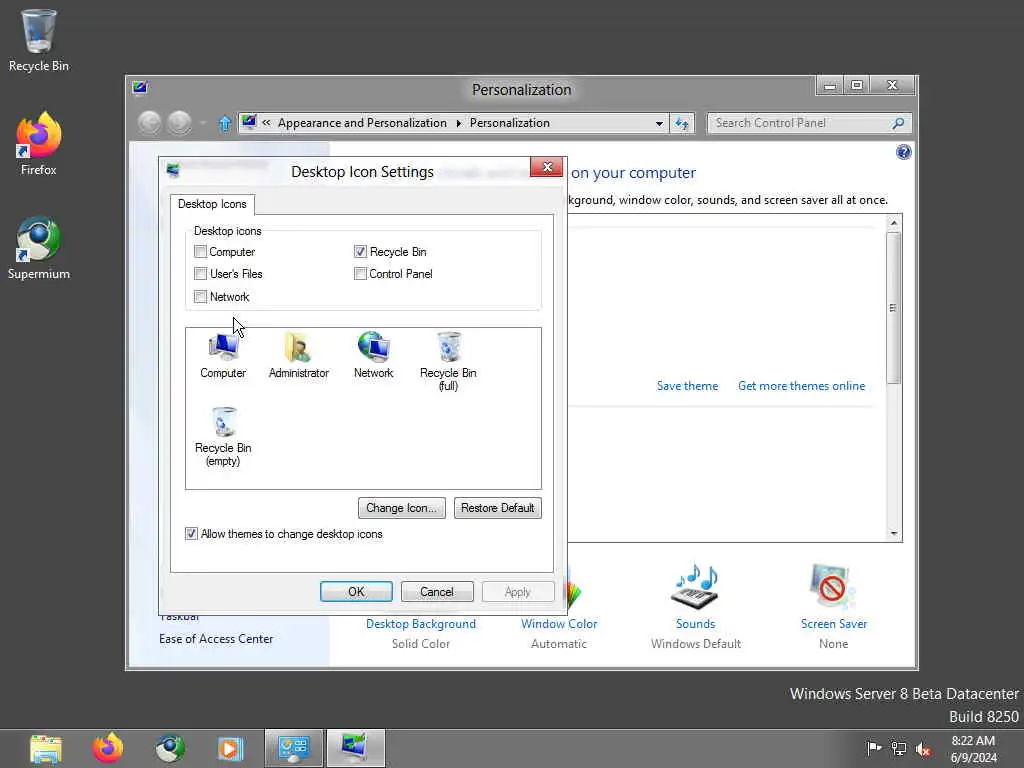The height and width of the screenshot is (768, 1024).
Task: Expand the arrow after Appearance and Personalization
Action: (458, 123)
